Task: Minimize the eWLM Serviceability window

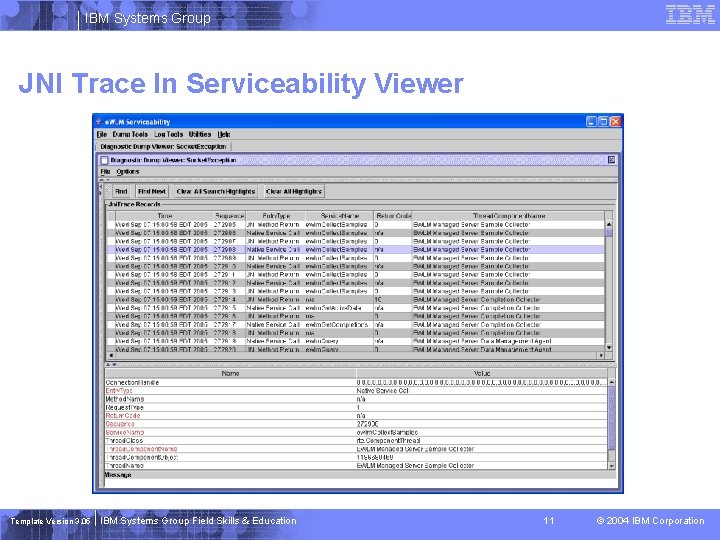Action: (x=591, y=122)
